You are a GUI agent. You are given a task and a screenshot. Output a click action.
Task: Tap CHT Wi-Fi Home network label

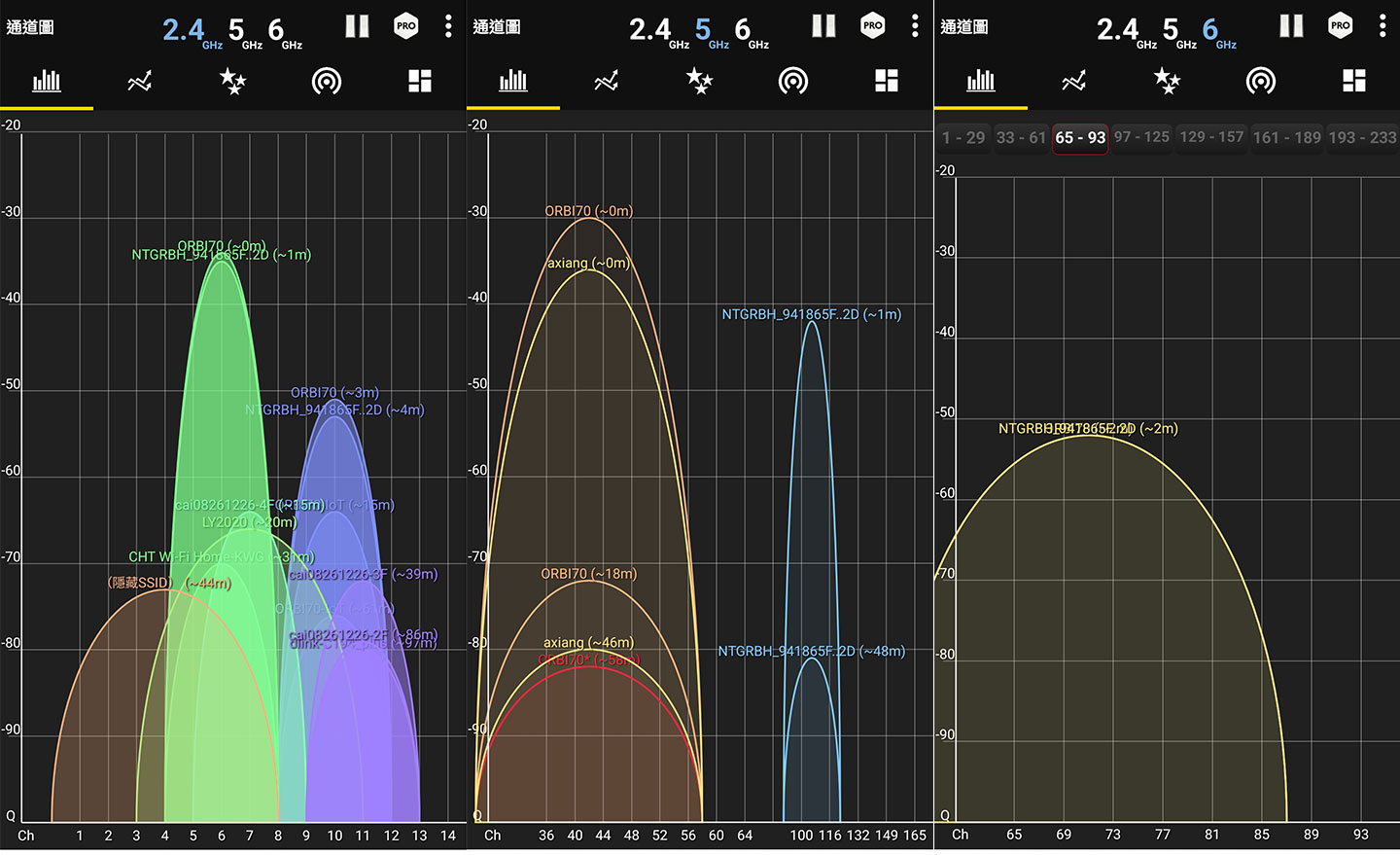[x=222, y=556]
